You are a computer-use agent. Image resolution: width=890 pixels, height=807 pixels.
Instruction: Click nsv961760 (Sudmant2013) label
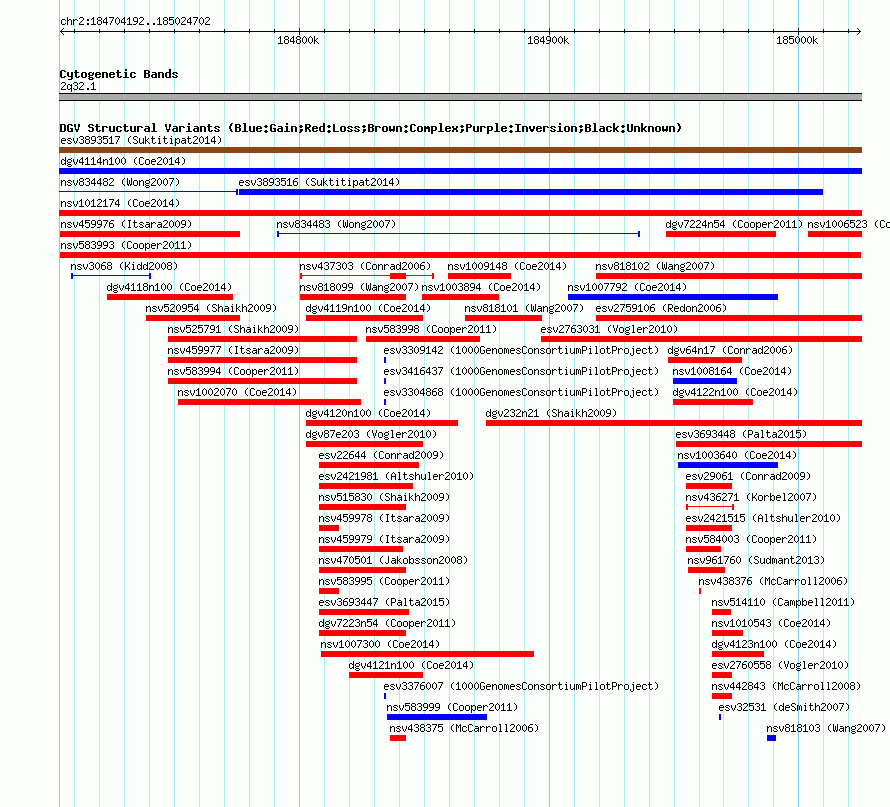pos(756,560)
